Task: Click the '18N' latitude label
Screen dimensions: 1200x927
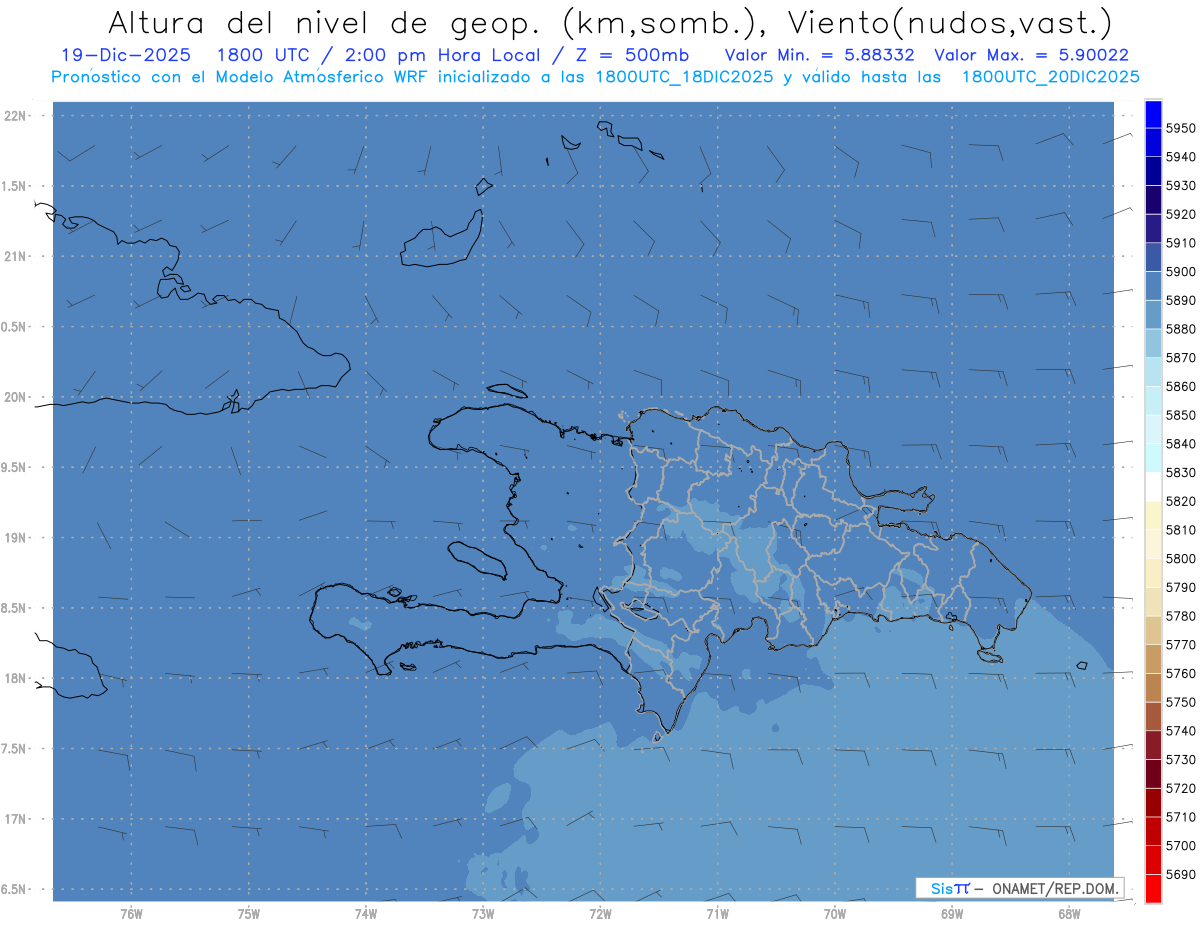Action: tap(15, 679)
